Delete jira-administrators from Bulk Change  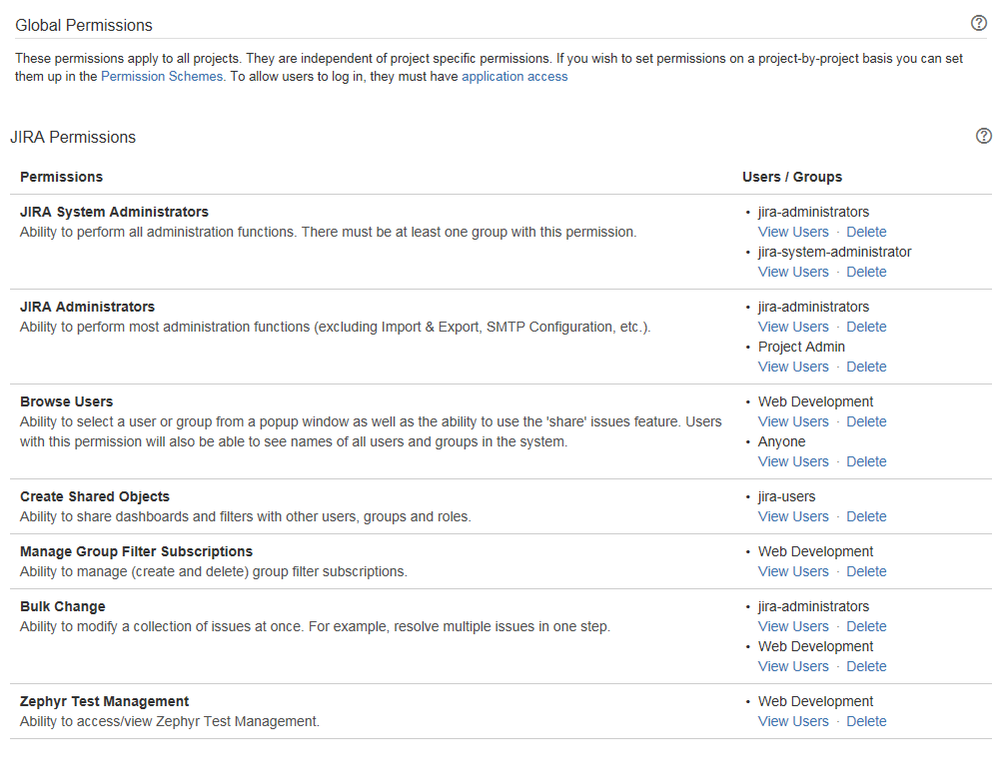866,626
